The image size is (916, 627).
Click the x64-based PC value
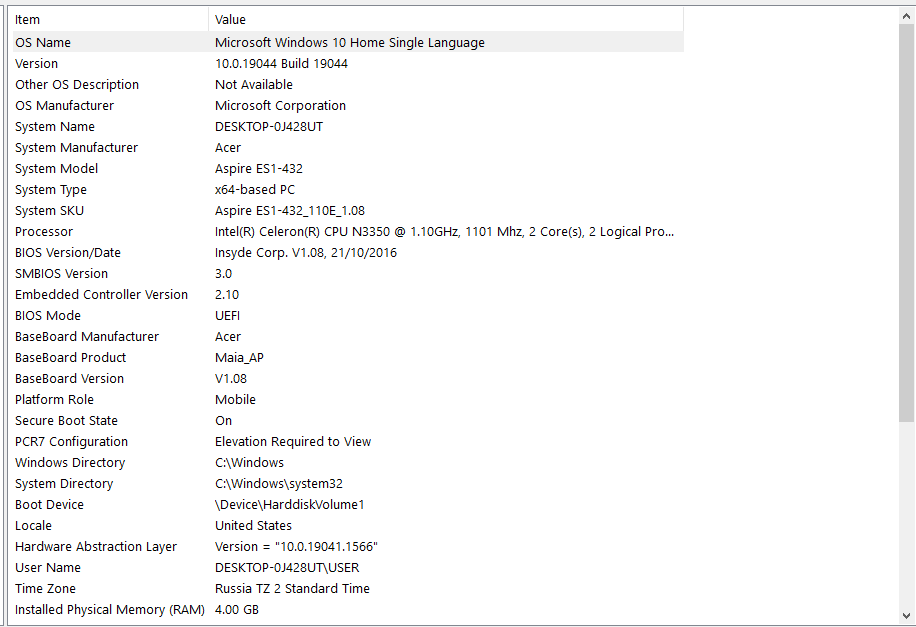[255, 190]
